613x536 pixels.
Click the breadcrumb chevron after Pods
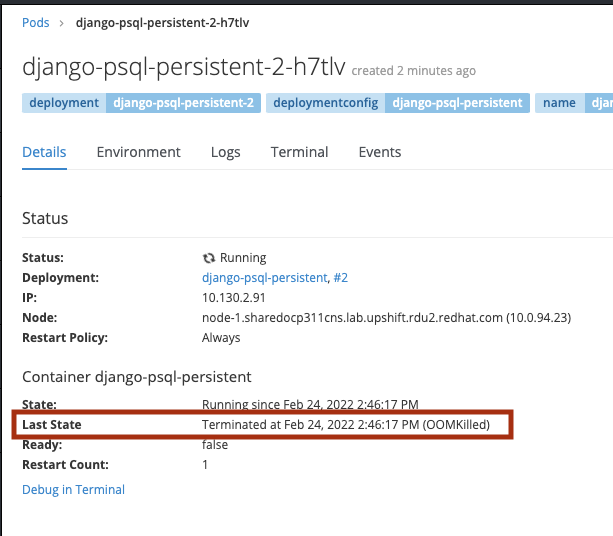62,22
